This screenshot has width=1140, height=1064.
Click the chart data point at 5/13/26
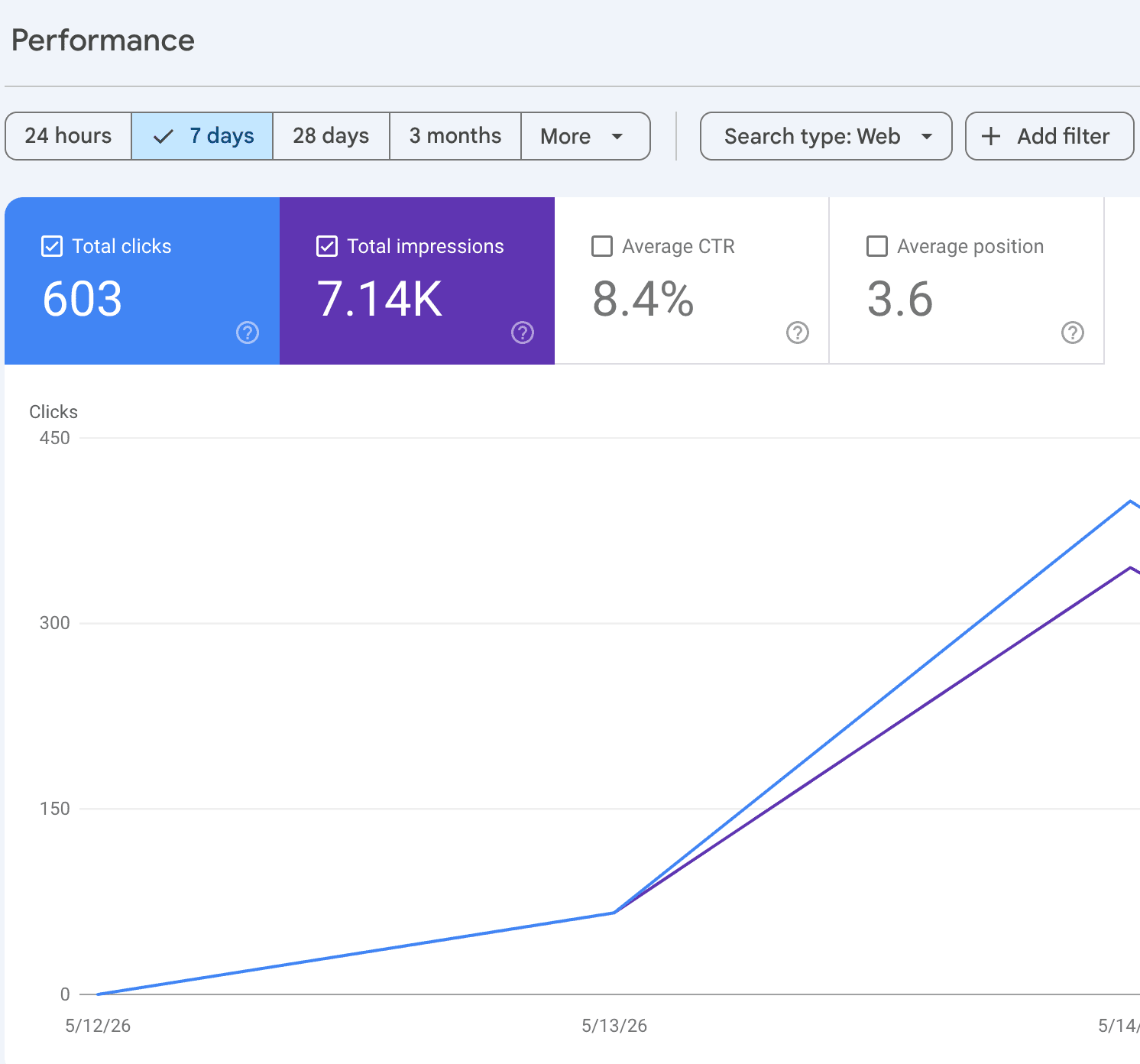coord(614,913)
